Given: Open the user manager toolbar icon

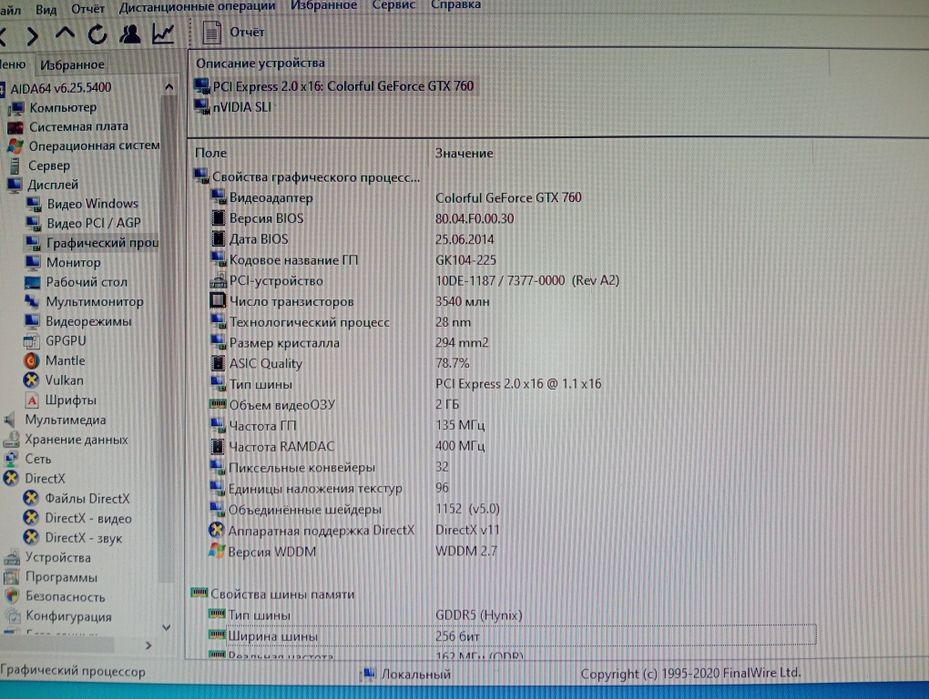Looking at the screenshot, I should (130, 34).
